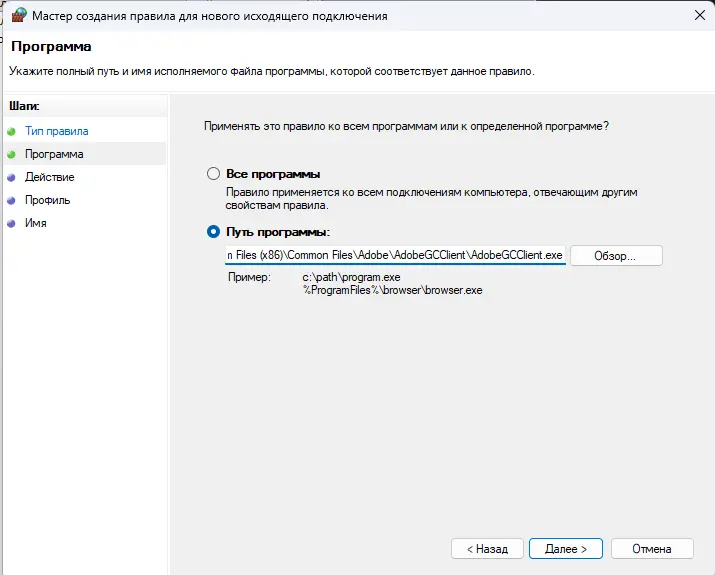Image resolution: width=715 pixels, height=575 pixels.
Task: Select the "Путь программы" radio button
Action: coord(213,231)
